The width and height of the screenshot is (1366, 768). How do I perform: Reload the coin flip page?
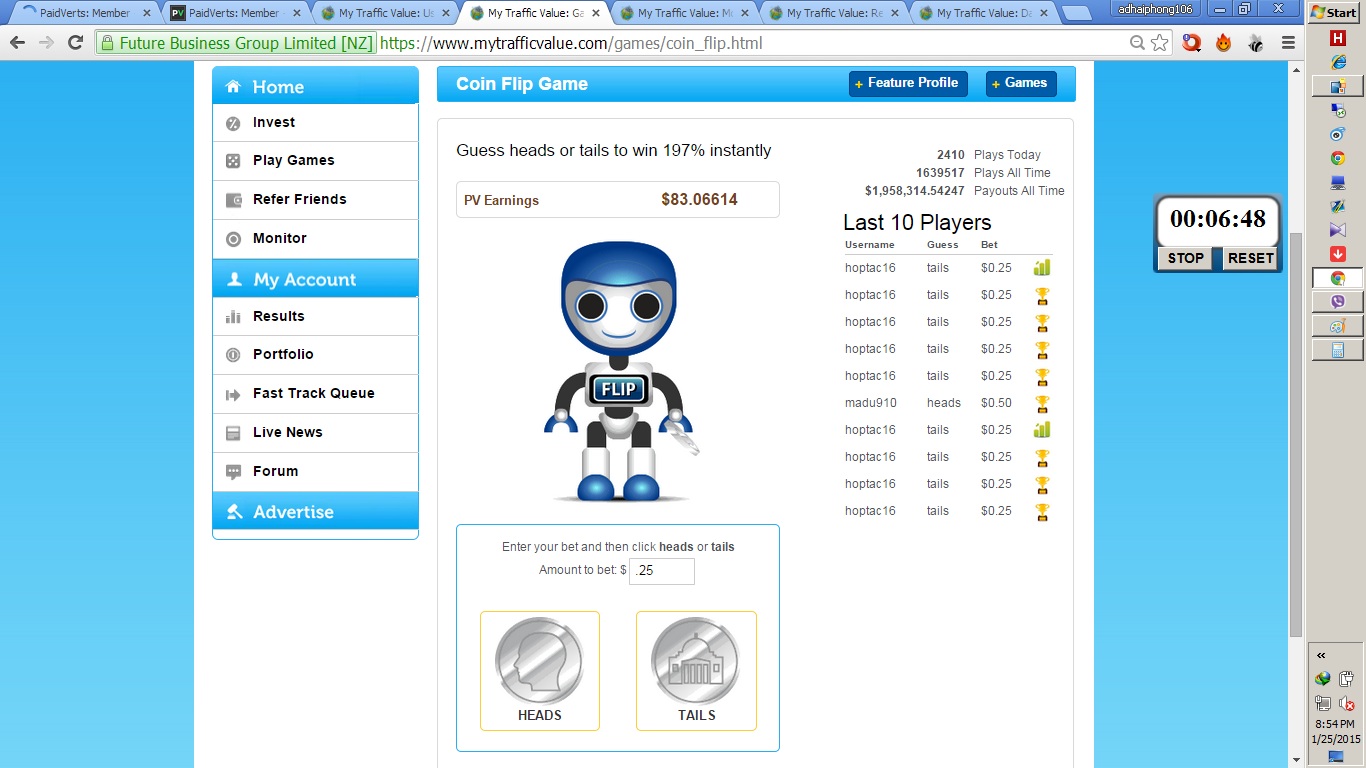(x=75, y=43)
